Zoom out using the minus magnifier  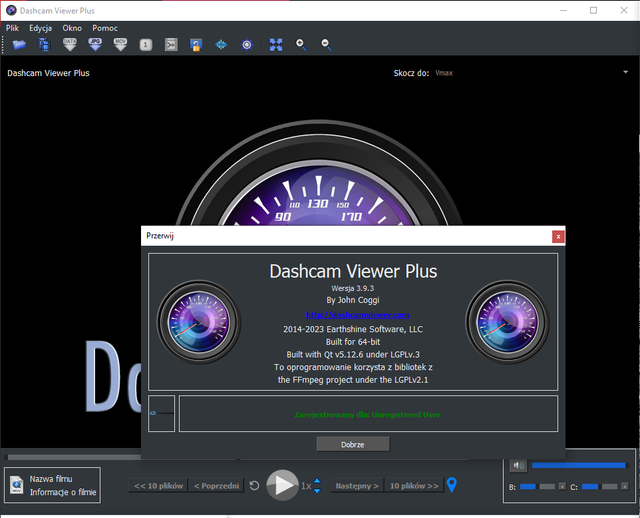pos(326,44)
